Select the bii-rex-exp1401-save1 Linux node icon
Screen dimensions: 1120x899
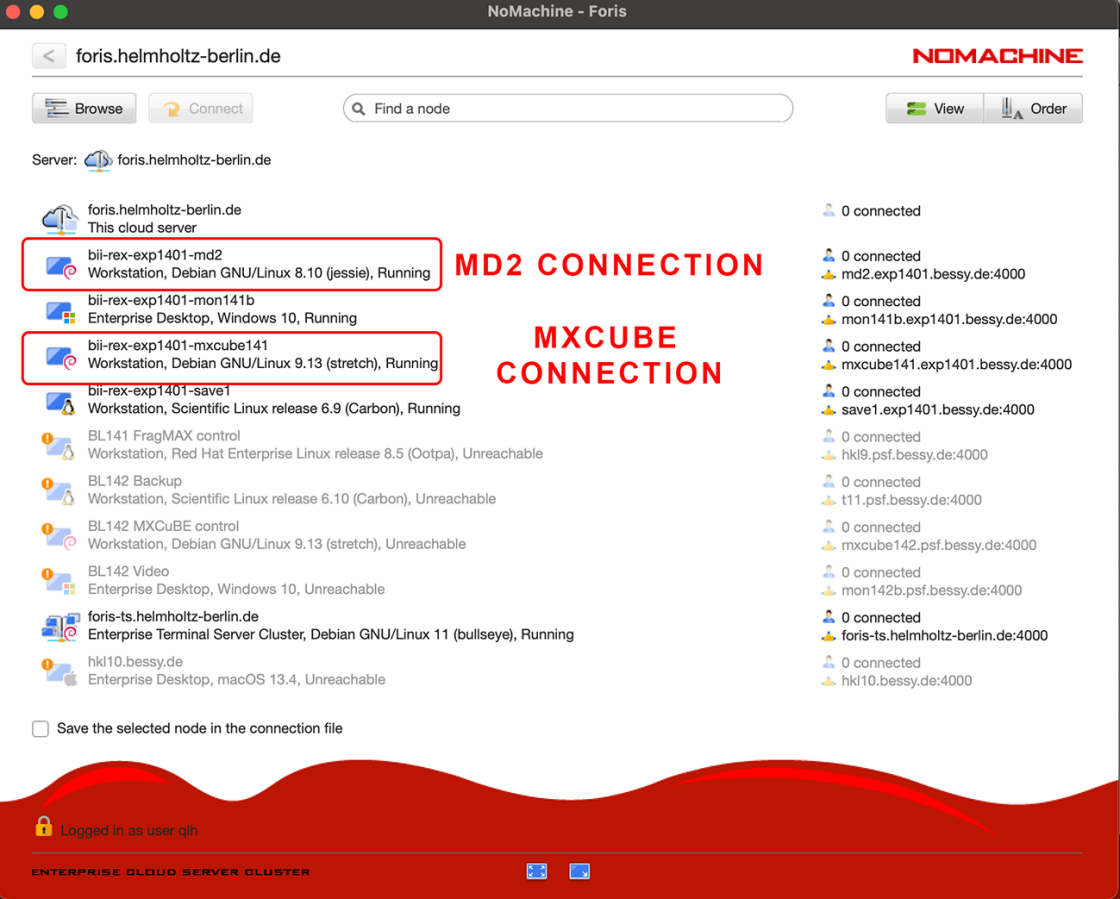tap(61, 403)
